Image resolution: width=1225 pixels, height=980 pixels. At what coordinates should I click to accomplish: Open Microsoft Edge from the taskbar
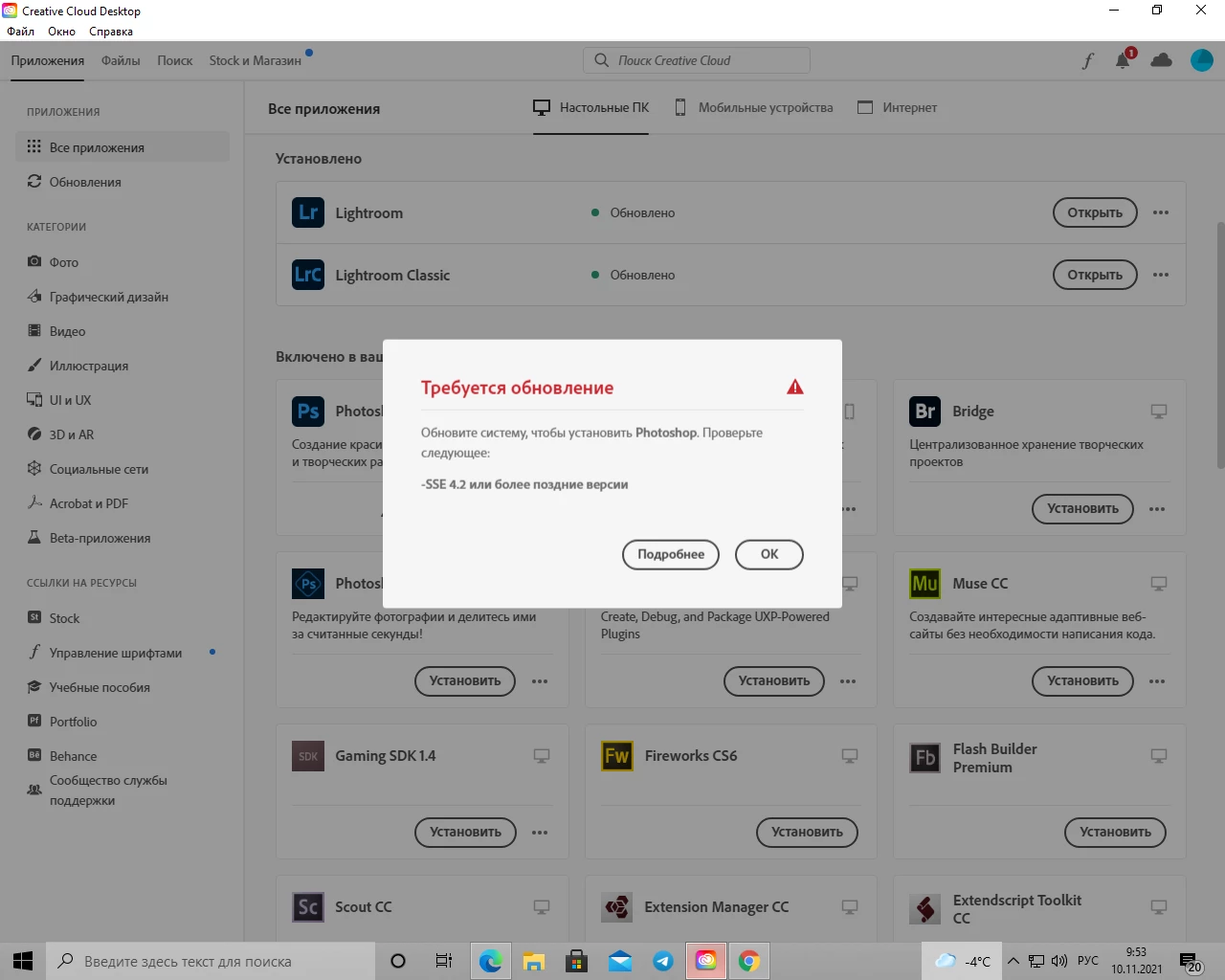pyautogui.click(x=491, y=961)
